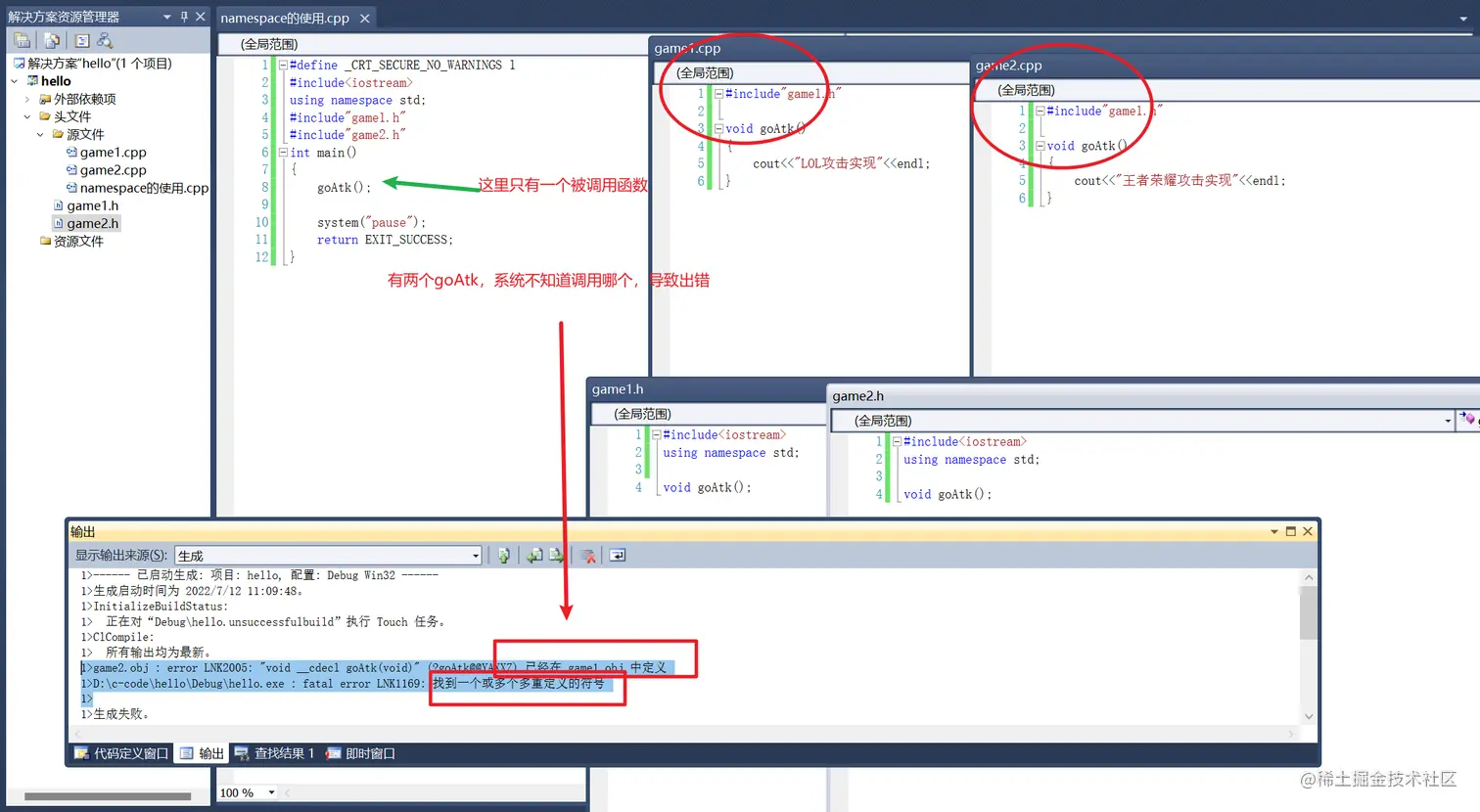1480x812 pixels.
Task: Collapse the hello project node
Action: tap(14, 81)
